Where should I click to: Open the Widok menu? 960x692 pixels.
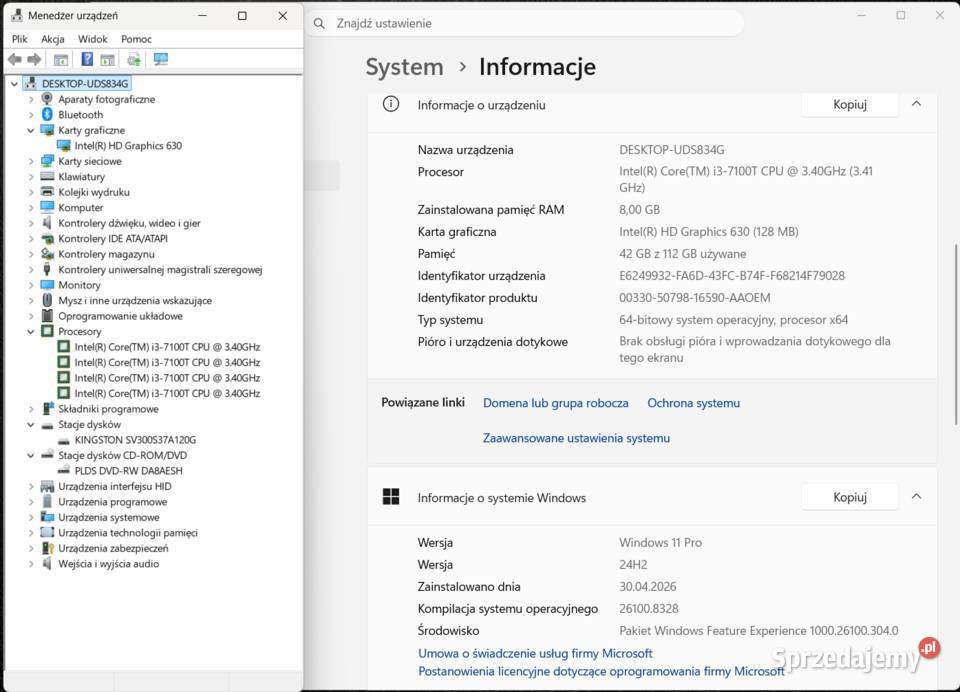click(x=92, y=39)
